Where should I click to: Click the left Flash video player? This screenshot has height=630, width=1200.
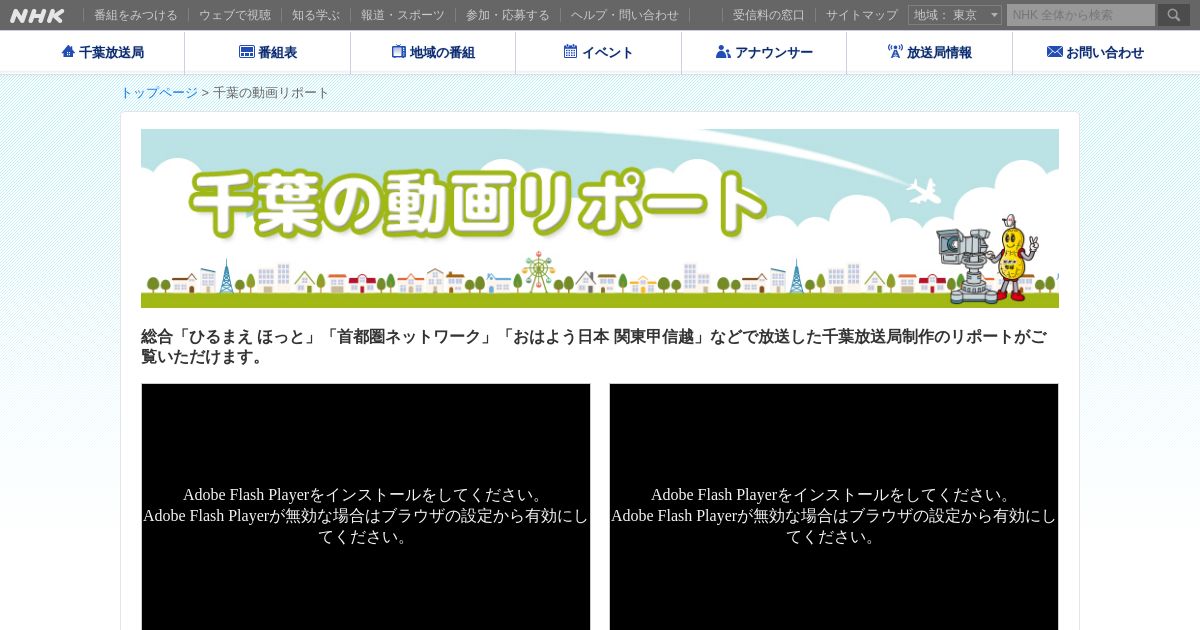366,507
